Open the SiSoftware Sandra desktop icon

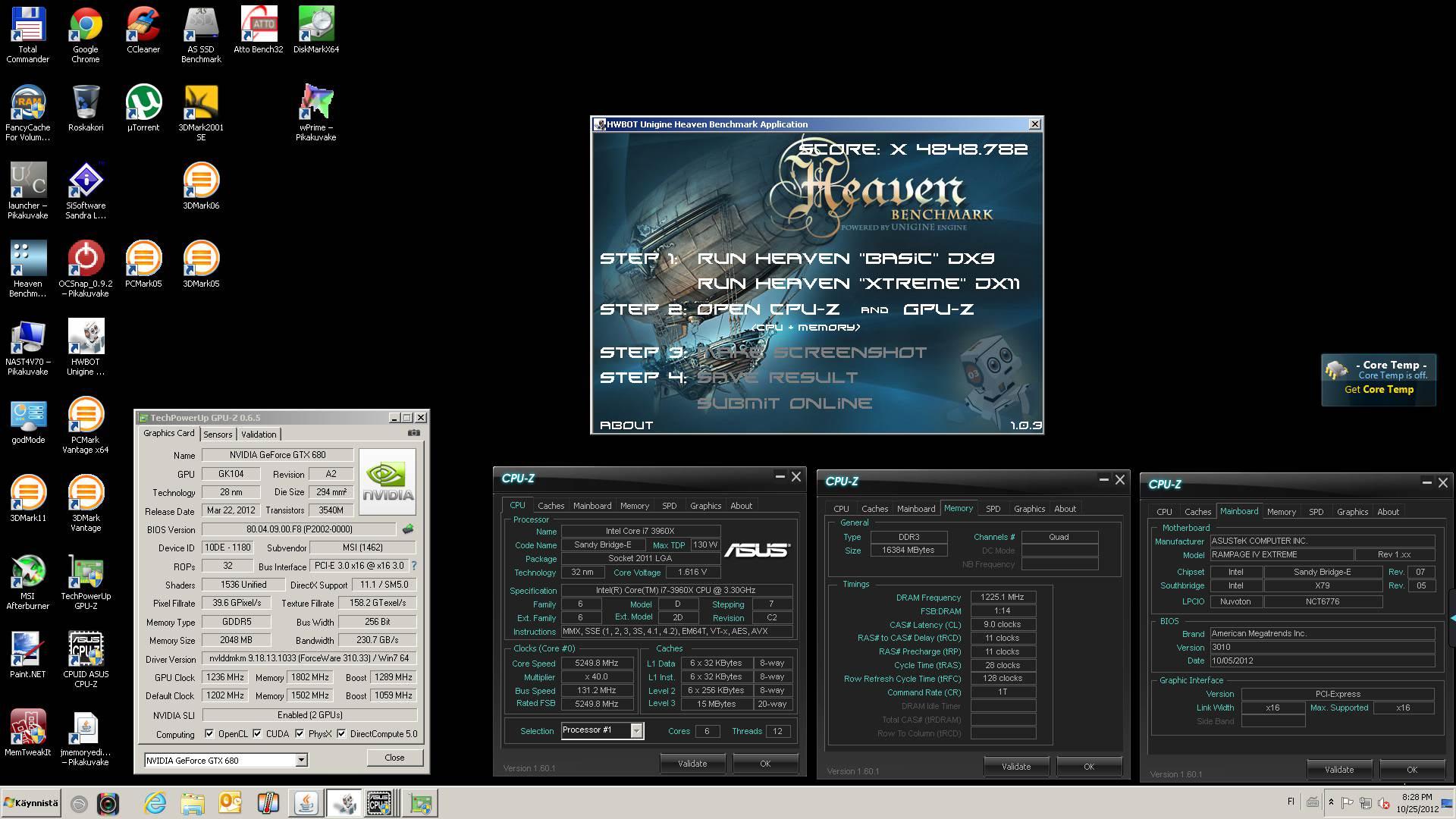tap(86, 191)
